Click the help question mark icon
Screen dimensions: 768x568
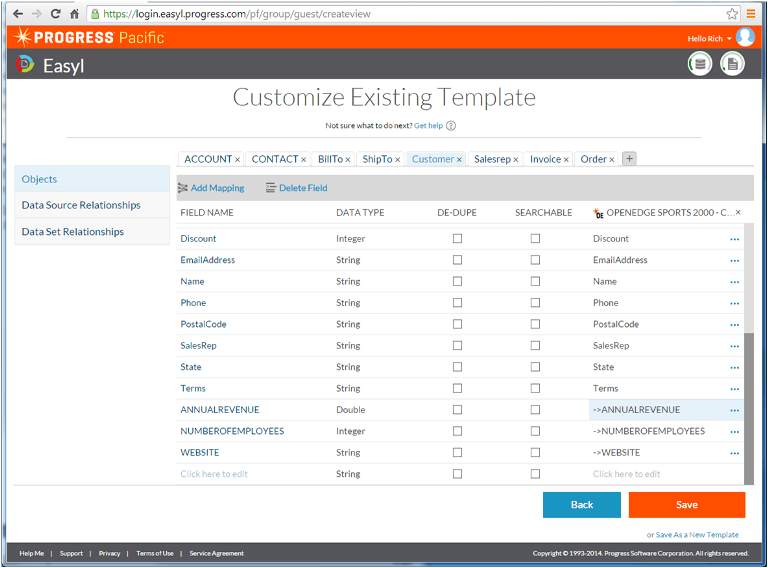pos(451,126)
